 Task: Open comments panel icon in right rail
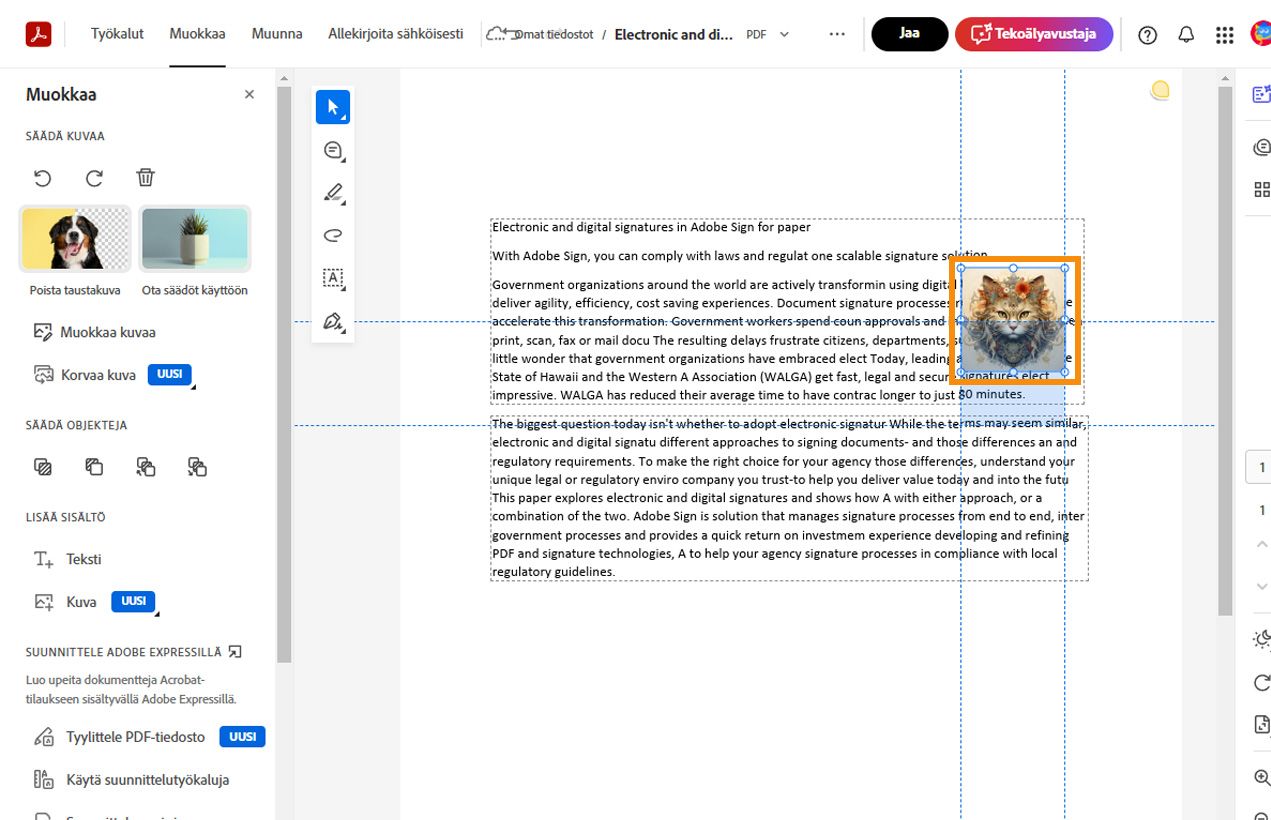(x=1261, y=148)
